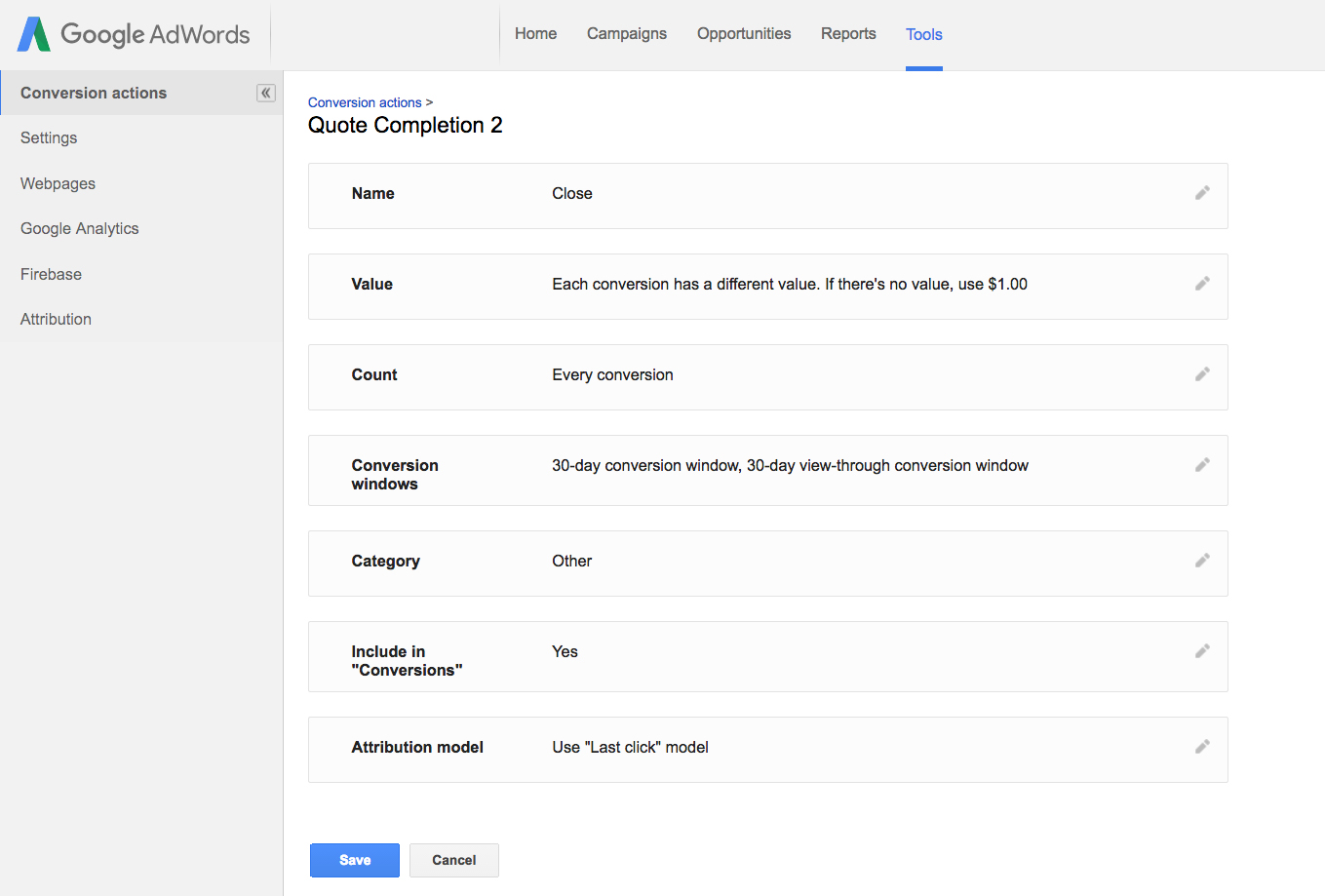Collapse the left sidebar panel

pos(266,93)
